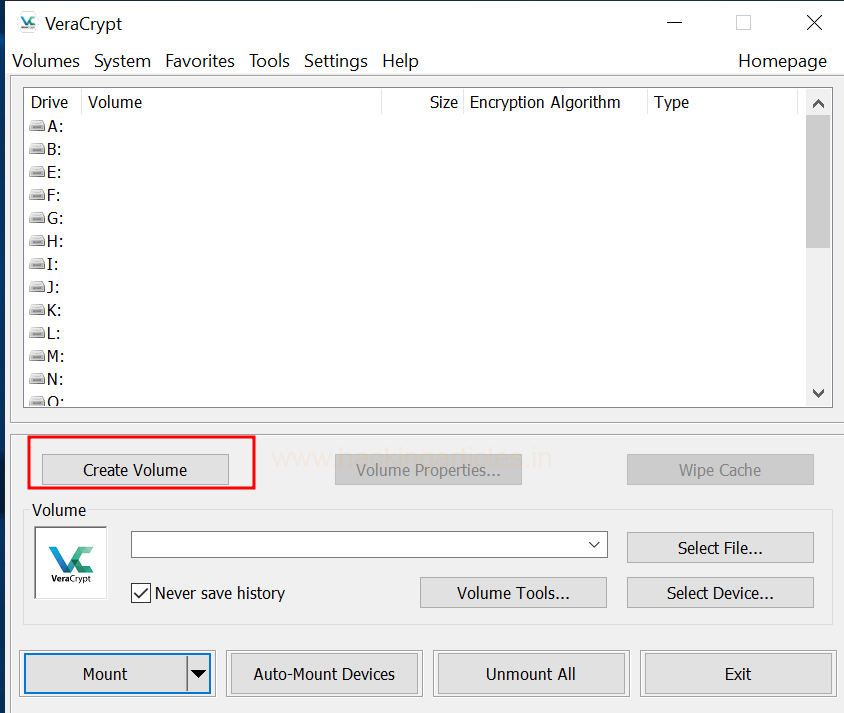Click the Wipe Cache button
The width and height of the screenshot is (844, 713).
[x=720, y=470]
